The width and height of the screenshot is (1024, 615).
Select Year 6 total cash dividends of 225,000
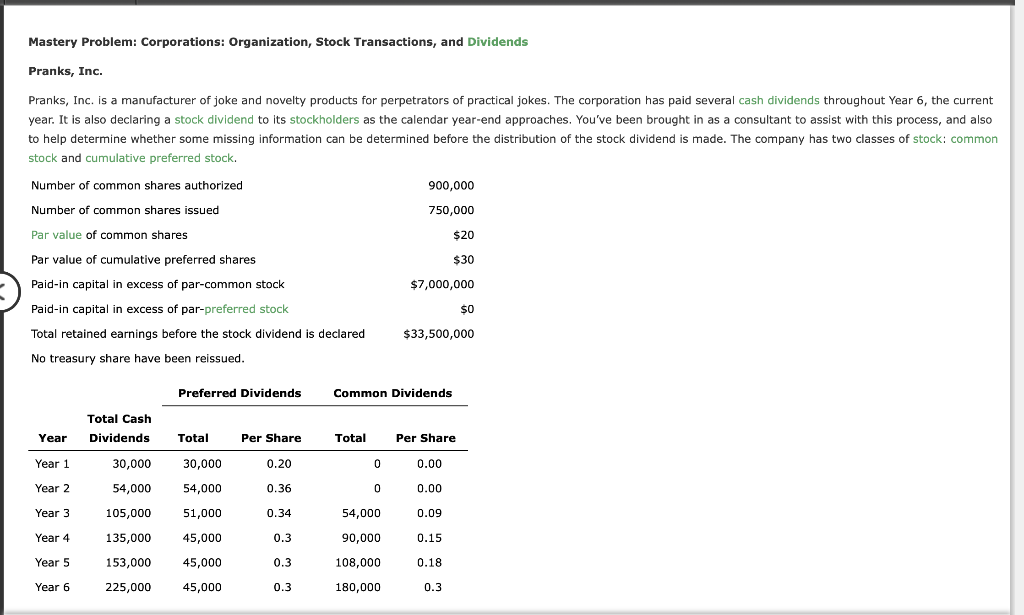coord(128,587)
